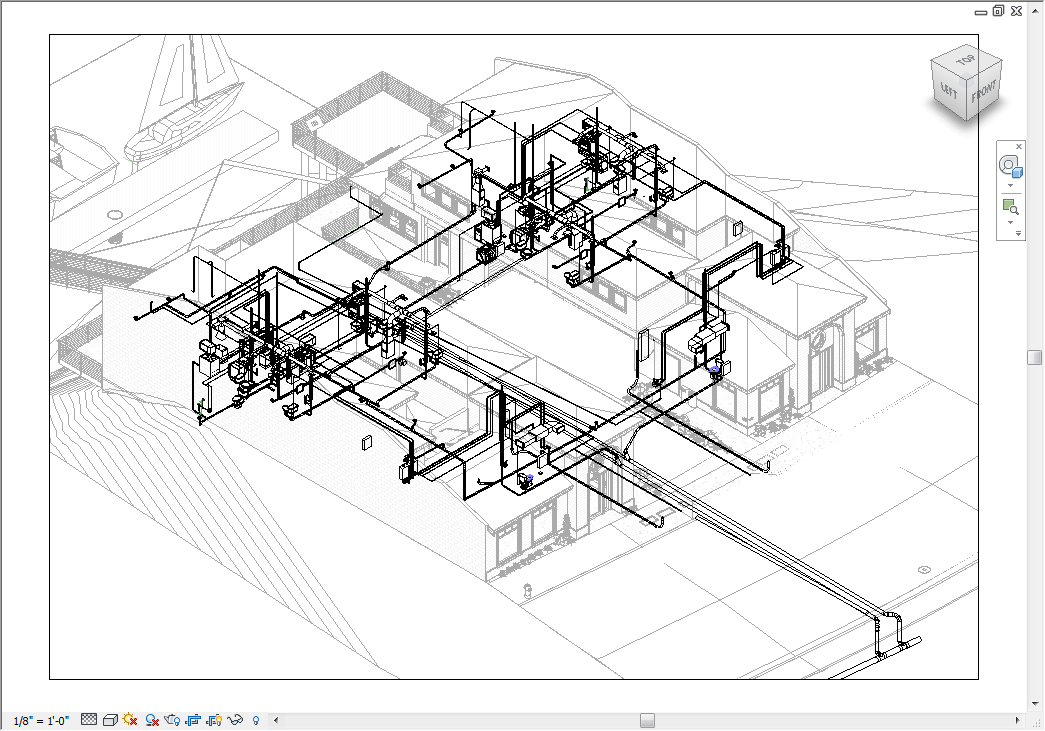Restore down the view window
This screenshot has height=731, width=1045.
point(998,11)
